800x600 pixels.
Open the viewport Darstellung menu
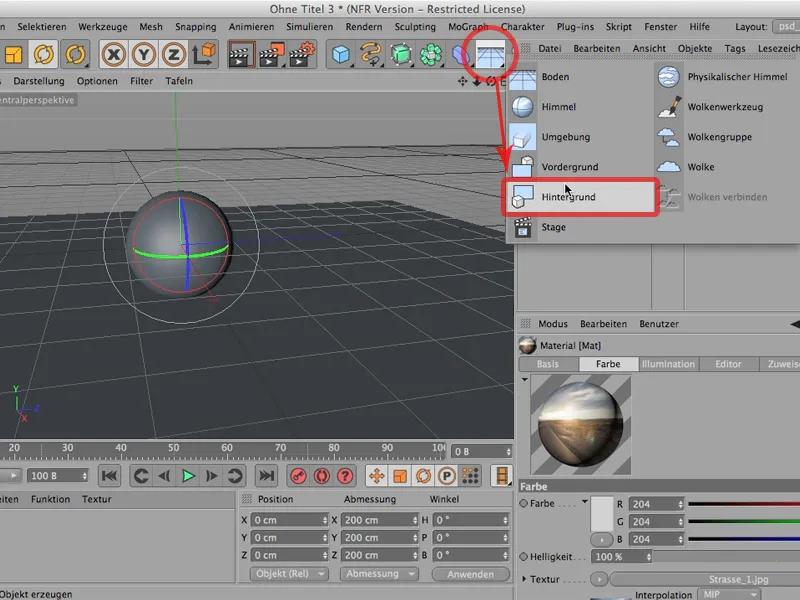click(x=39, y=81)
